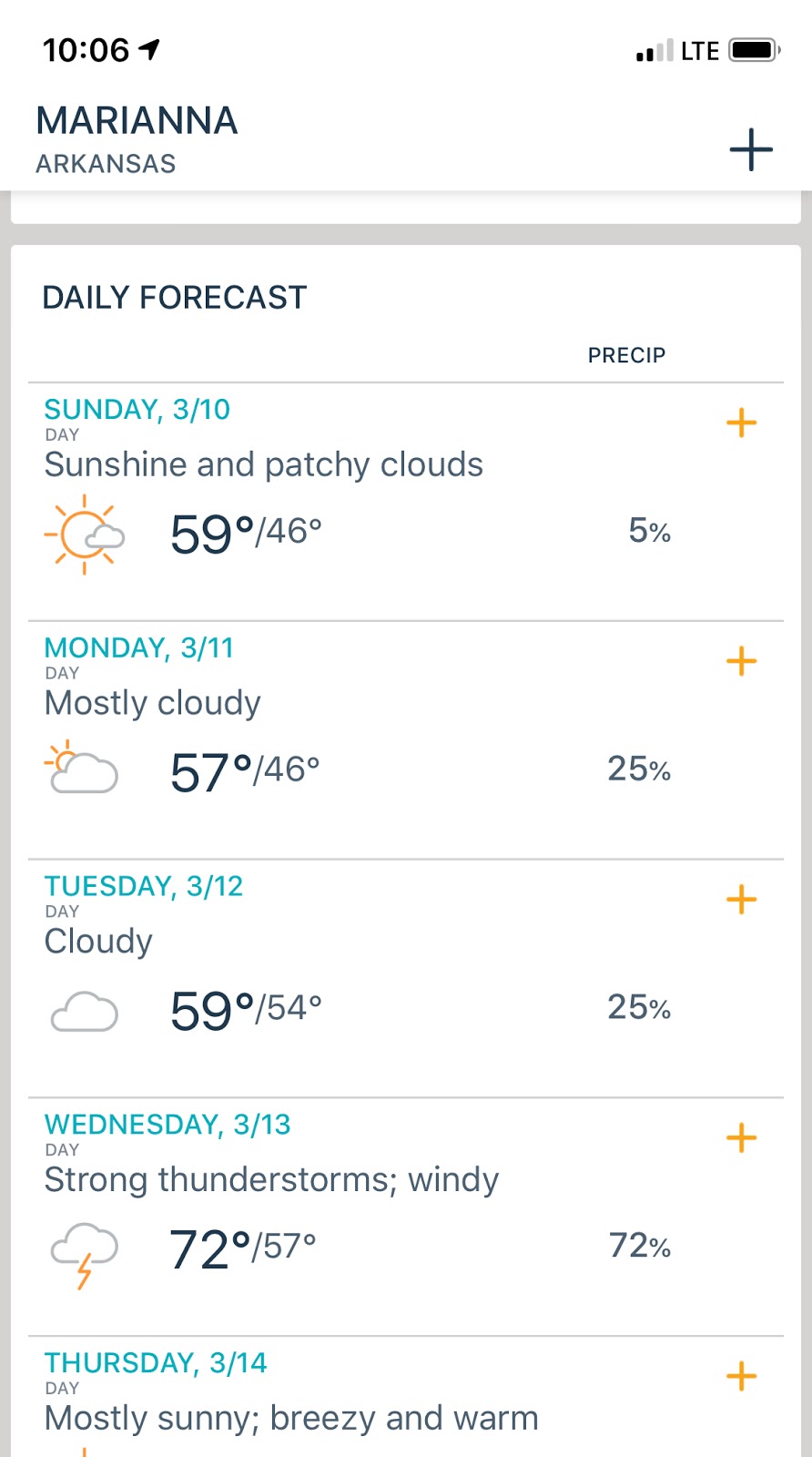Tap the add location plus icon
Screen dimensions: 812x1457
click(x=751, y=149)
